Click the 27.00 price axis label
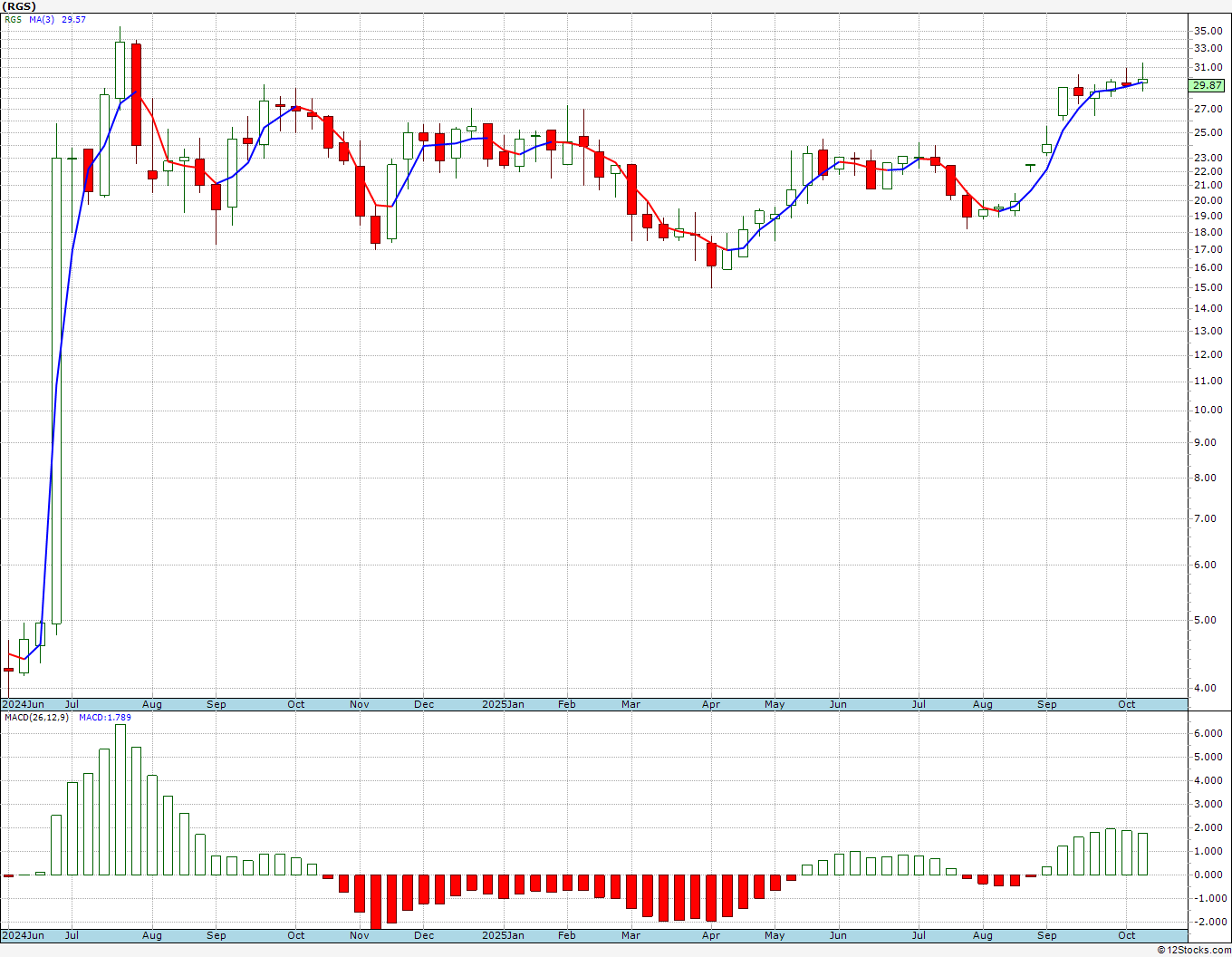 (x=1208, y=109)
